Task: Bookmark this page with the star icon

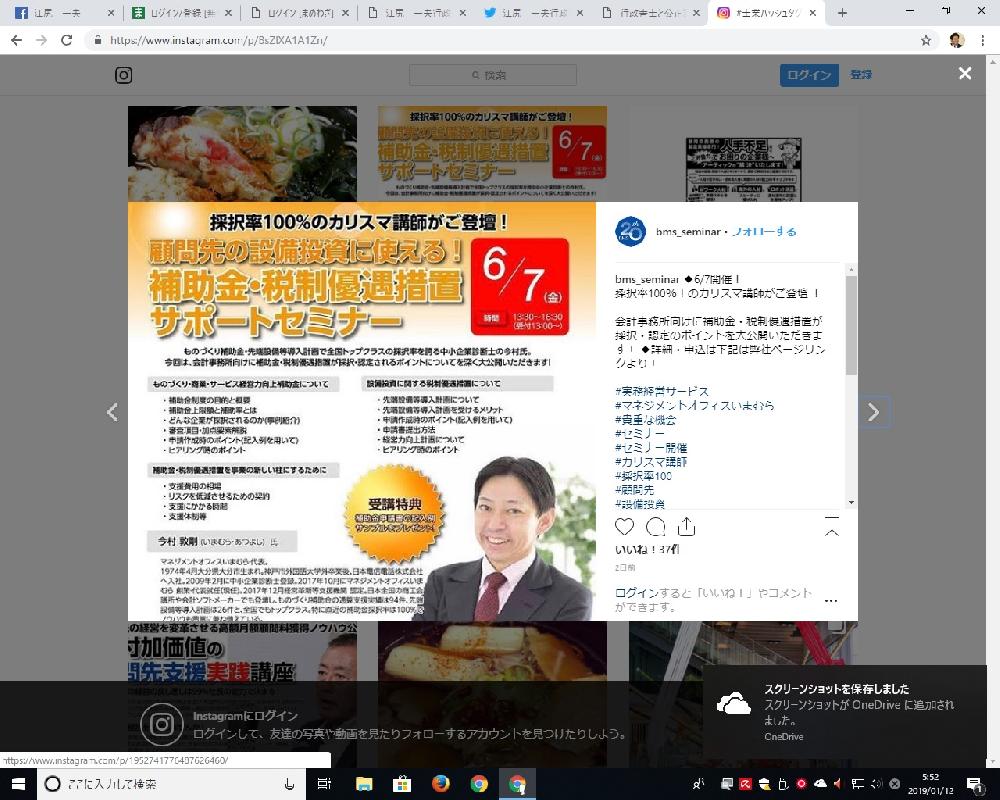Action: click(x=926, y=40)
